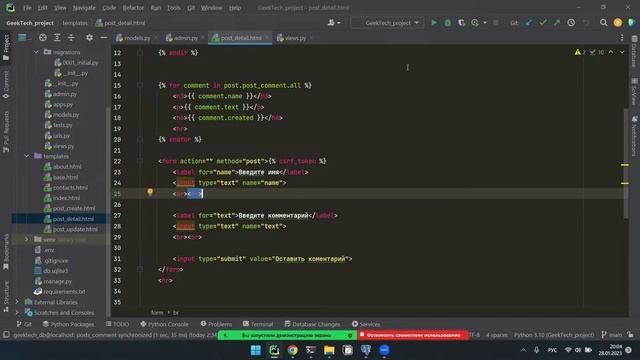Push commits with the Git arrow icon
This screenshot has width=640, height=360.
[x=557, y=23]
